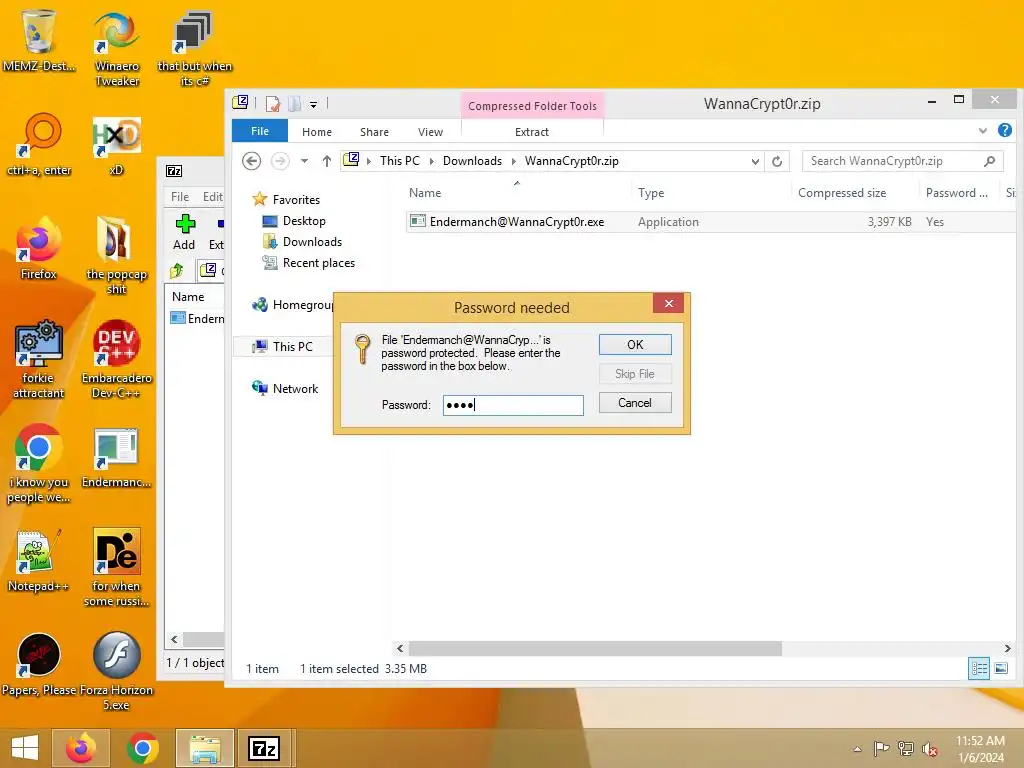Click the Explorer horizontal scrollbar thumb
Image resolution: width=1024 pixels, height=768 pixels.
coord(595,648)
